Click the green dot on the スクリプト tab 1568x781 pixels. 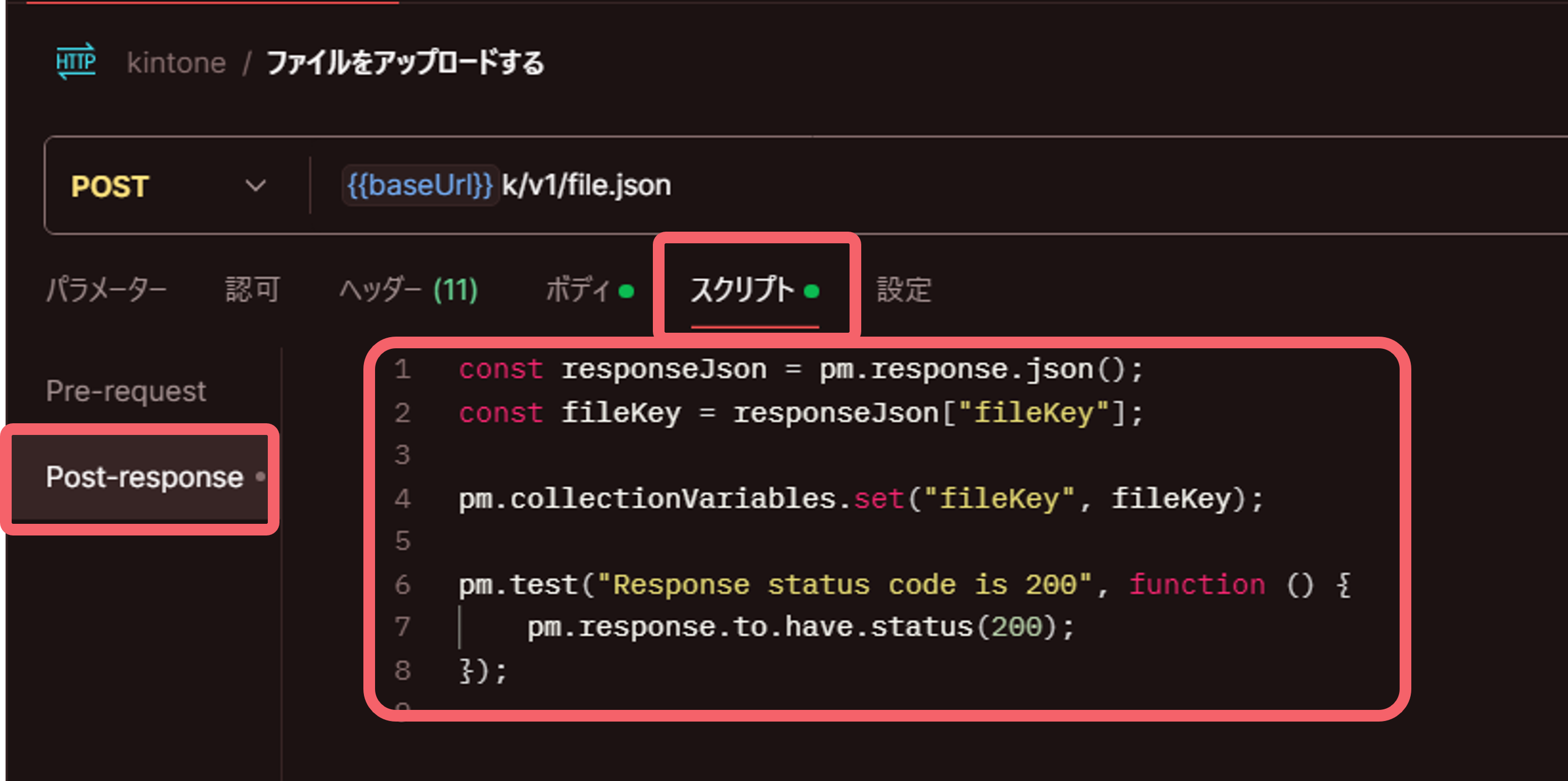(812, 291)
